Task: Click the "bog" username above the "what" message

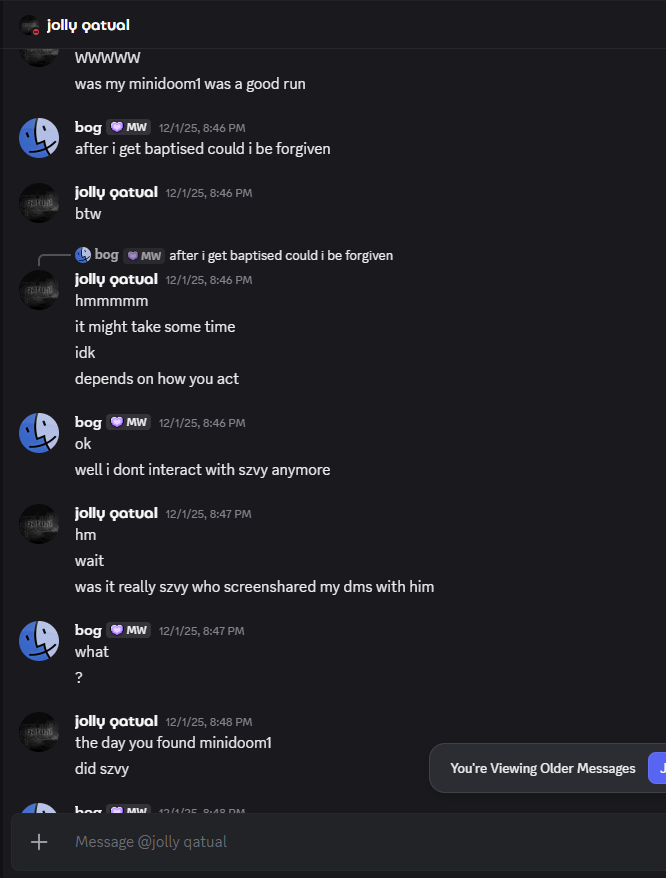Action: [x=88, y=630]
